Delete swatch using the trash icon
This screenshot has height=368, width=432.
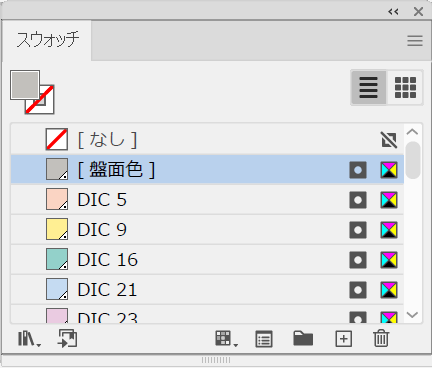click(x=381, y=339)
